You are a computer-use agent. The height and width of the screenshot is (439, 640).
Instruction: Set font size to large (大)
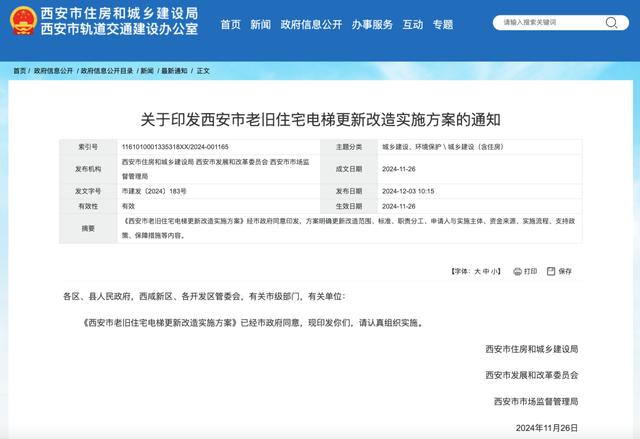478,271
